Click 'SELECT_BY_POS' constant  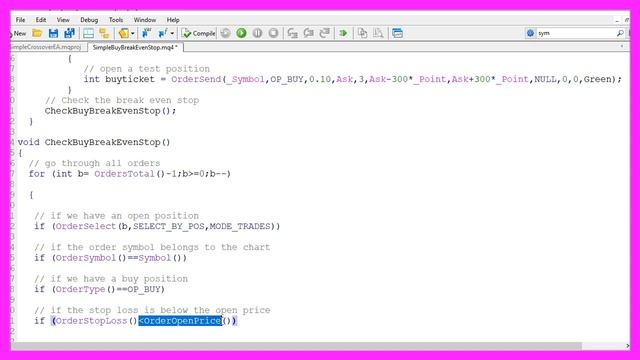(x=169, y=226)
